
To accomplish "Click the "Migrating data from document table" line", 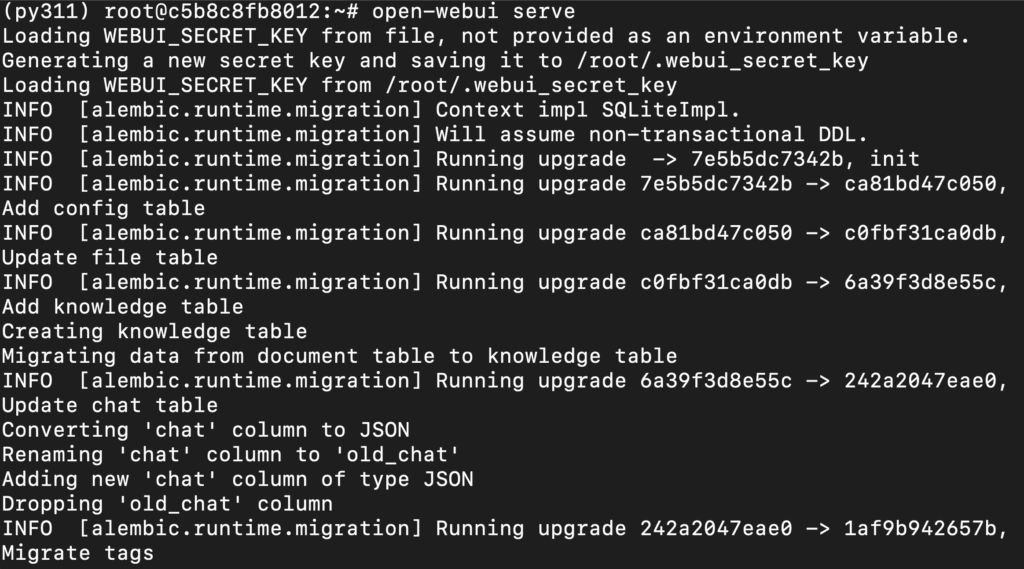I will click(339, 356).
